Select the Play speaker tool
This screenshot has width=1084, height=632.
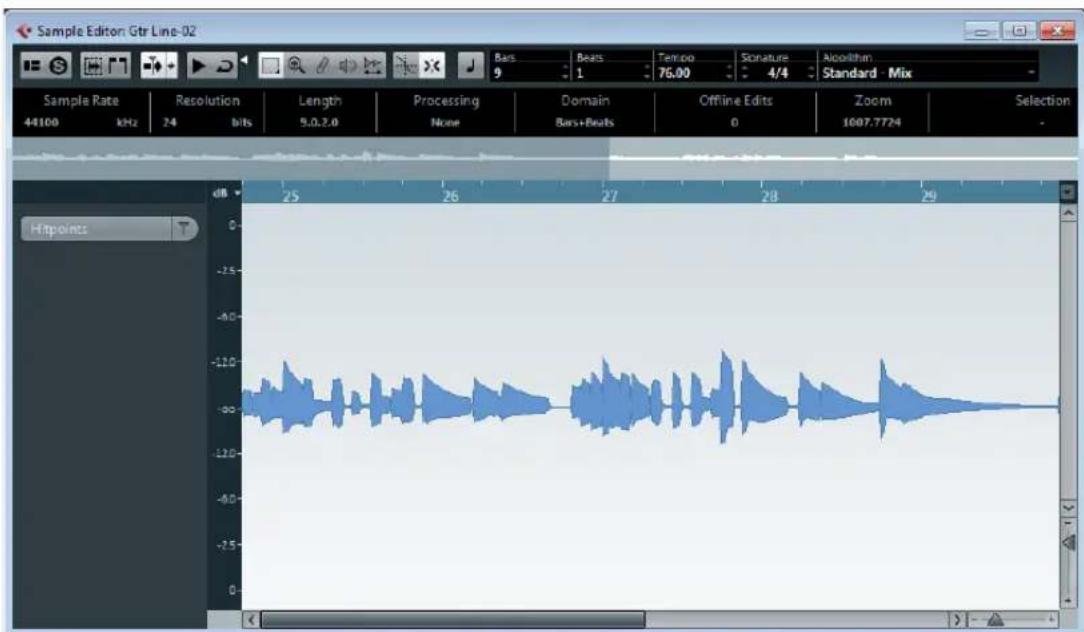tap(348, 66)
